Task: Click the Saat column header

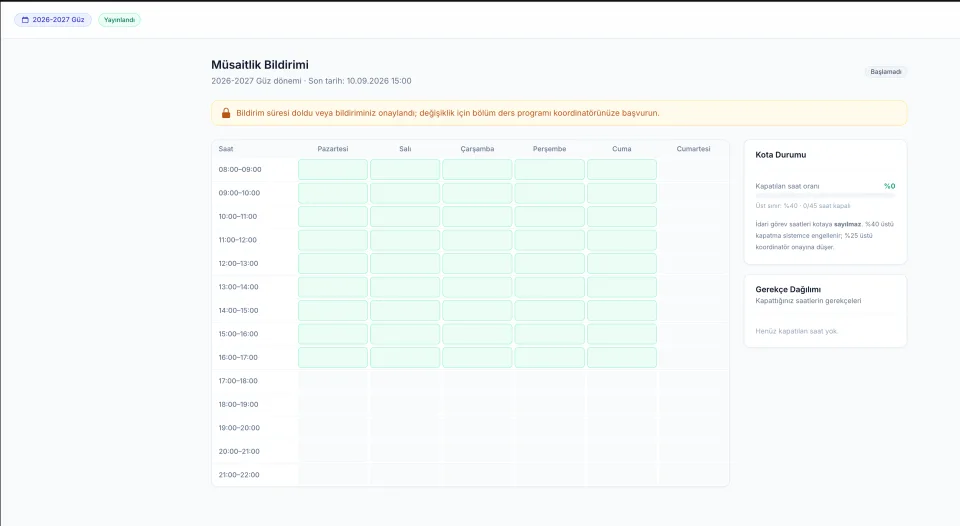Action: [226, 149]
